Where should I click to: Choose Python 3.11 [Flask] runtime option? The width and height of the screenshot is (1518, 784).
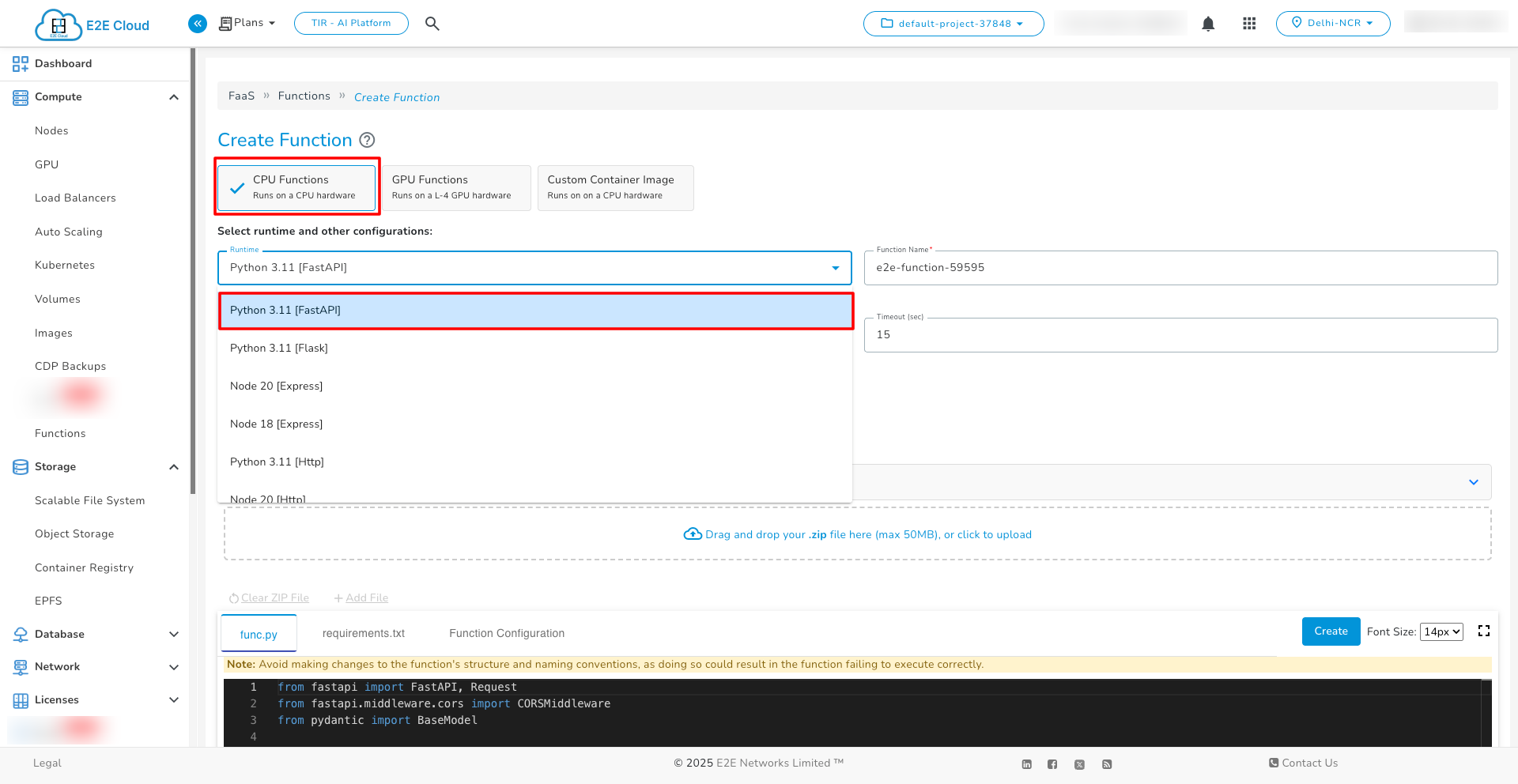(x=535, y=349)
